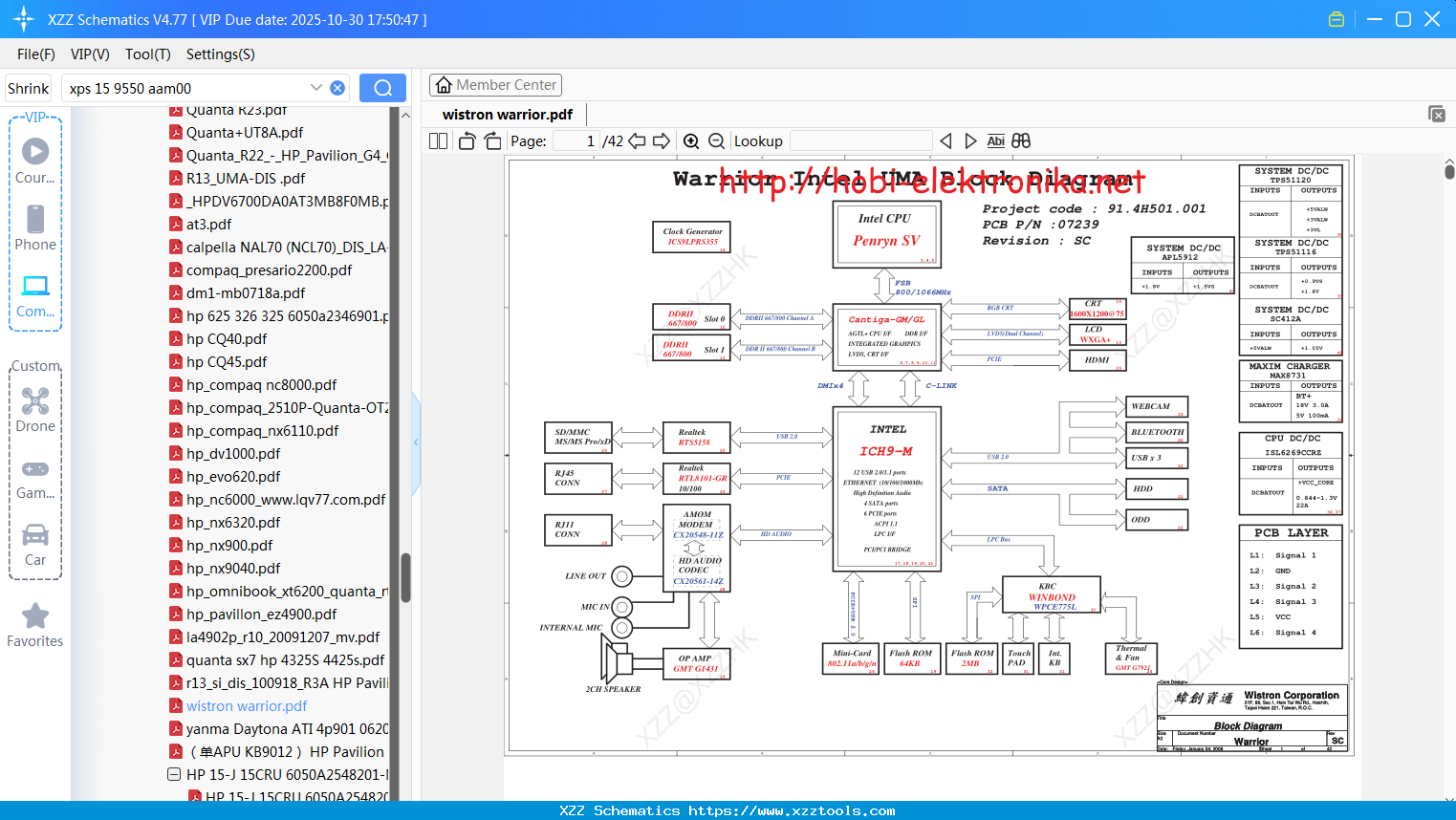Collapse file list panel with side handle

416,442
